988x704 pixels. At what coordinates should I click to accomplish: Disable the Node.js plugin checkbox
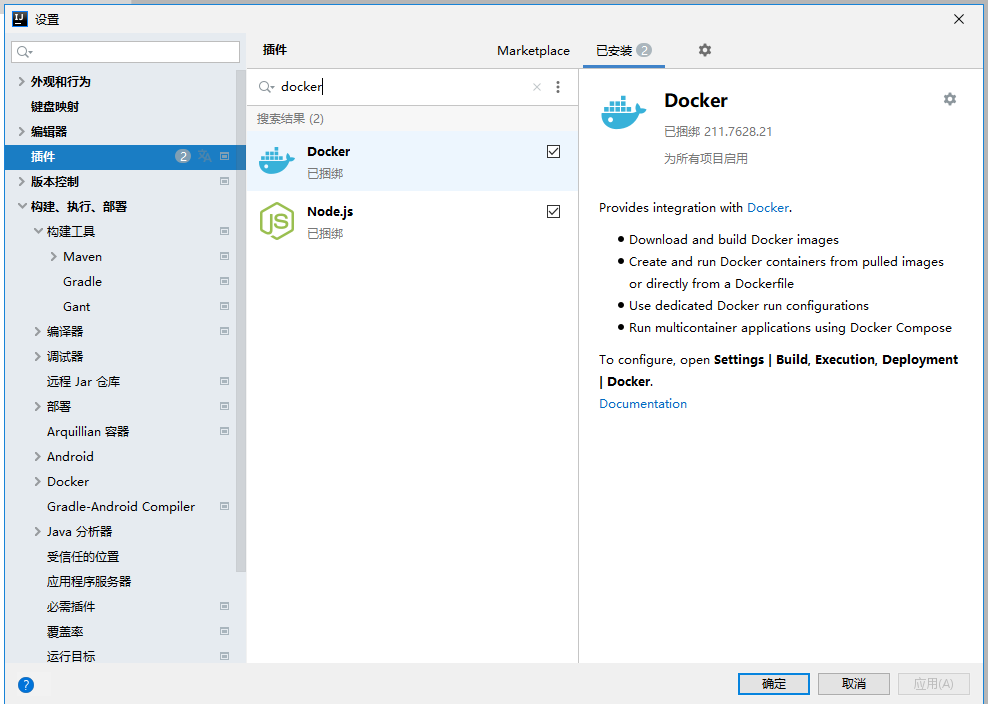(x=553, y=211)
